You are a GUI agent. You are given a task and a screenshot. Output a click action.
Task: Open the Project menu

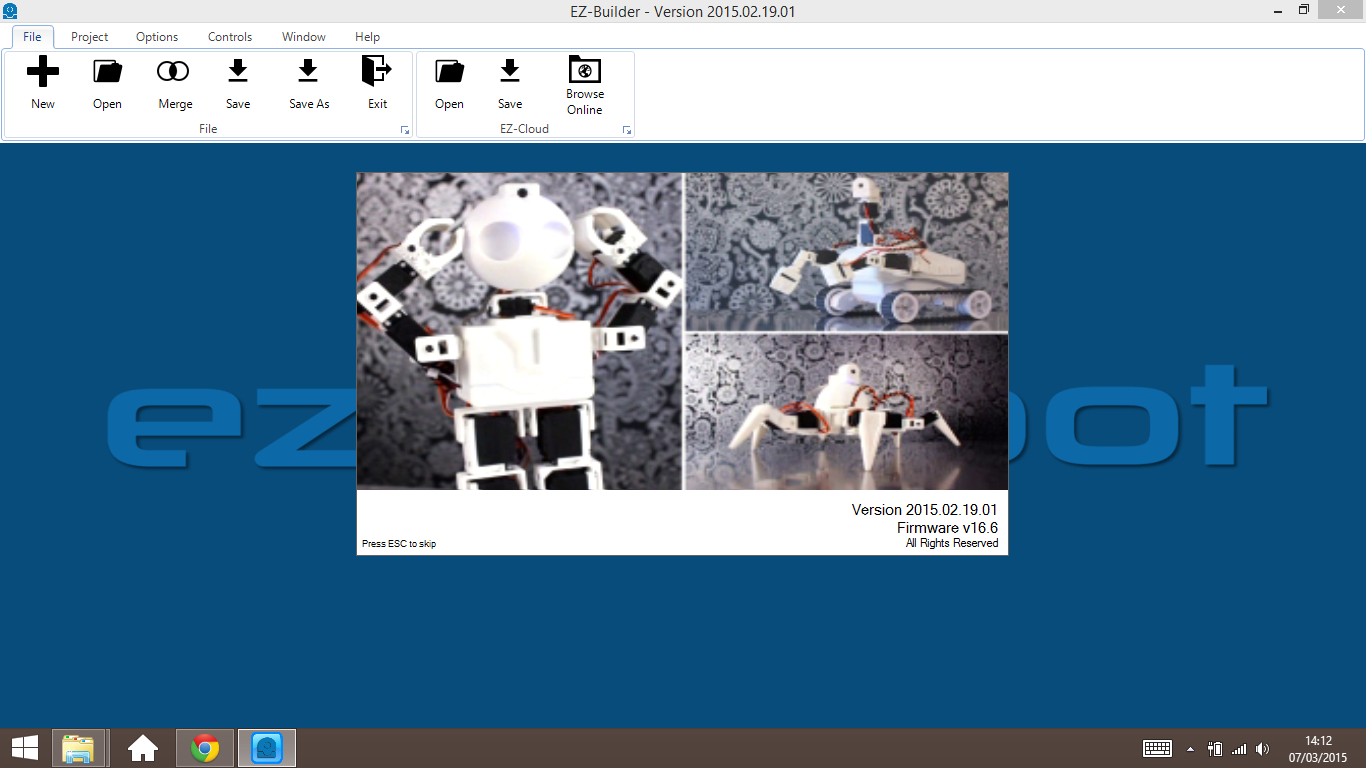[x=89, y=37]
